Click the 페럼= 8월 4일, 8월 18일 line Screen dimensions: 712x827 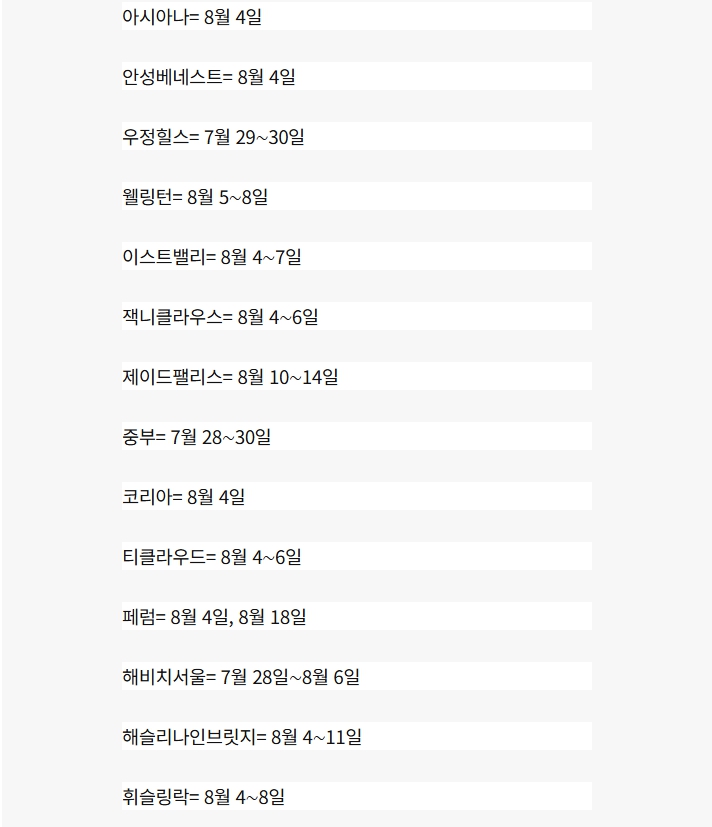coord(357,617)
